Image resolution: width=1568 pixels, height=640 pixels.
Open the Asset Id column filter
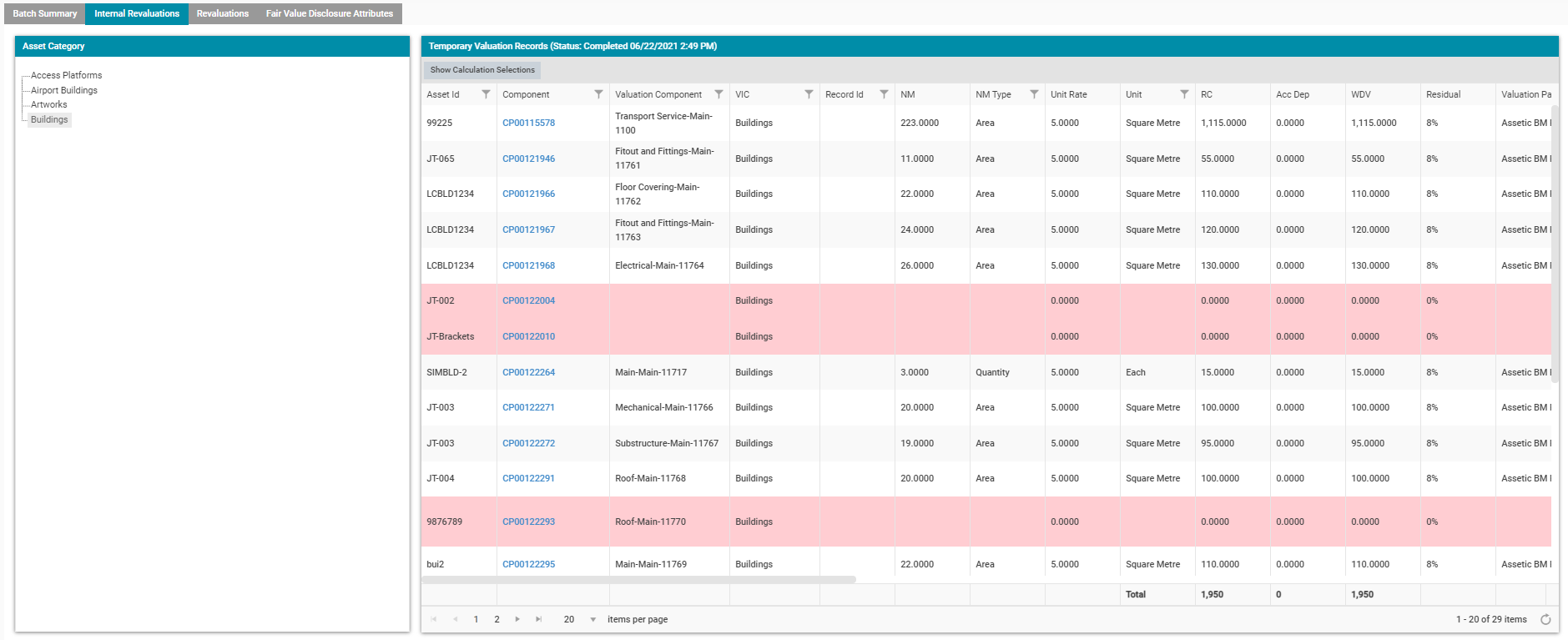(486, 94)
